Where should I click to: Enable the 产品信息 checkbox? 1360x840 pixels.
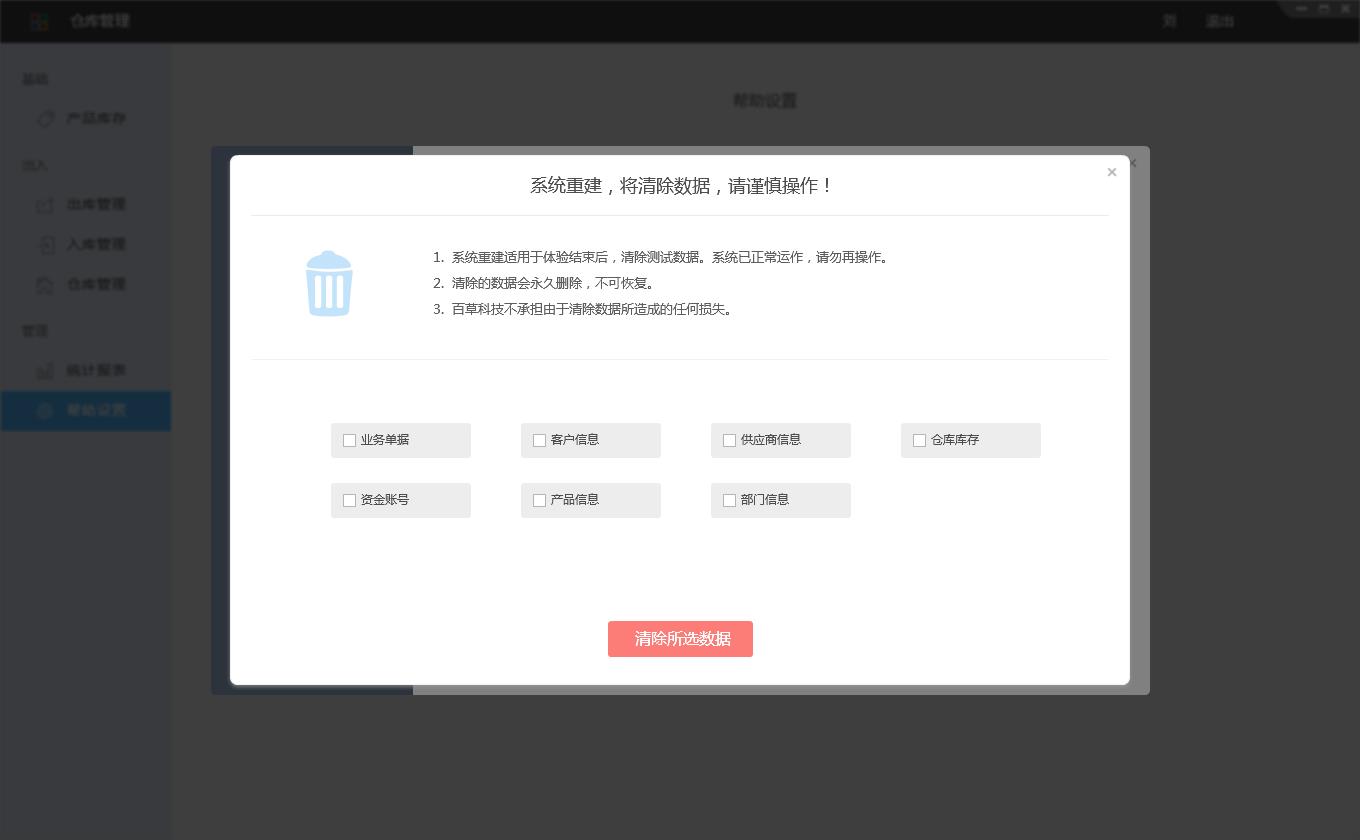click(539, 500)
